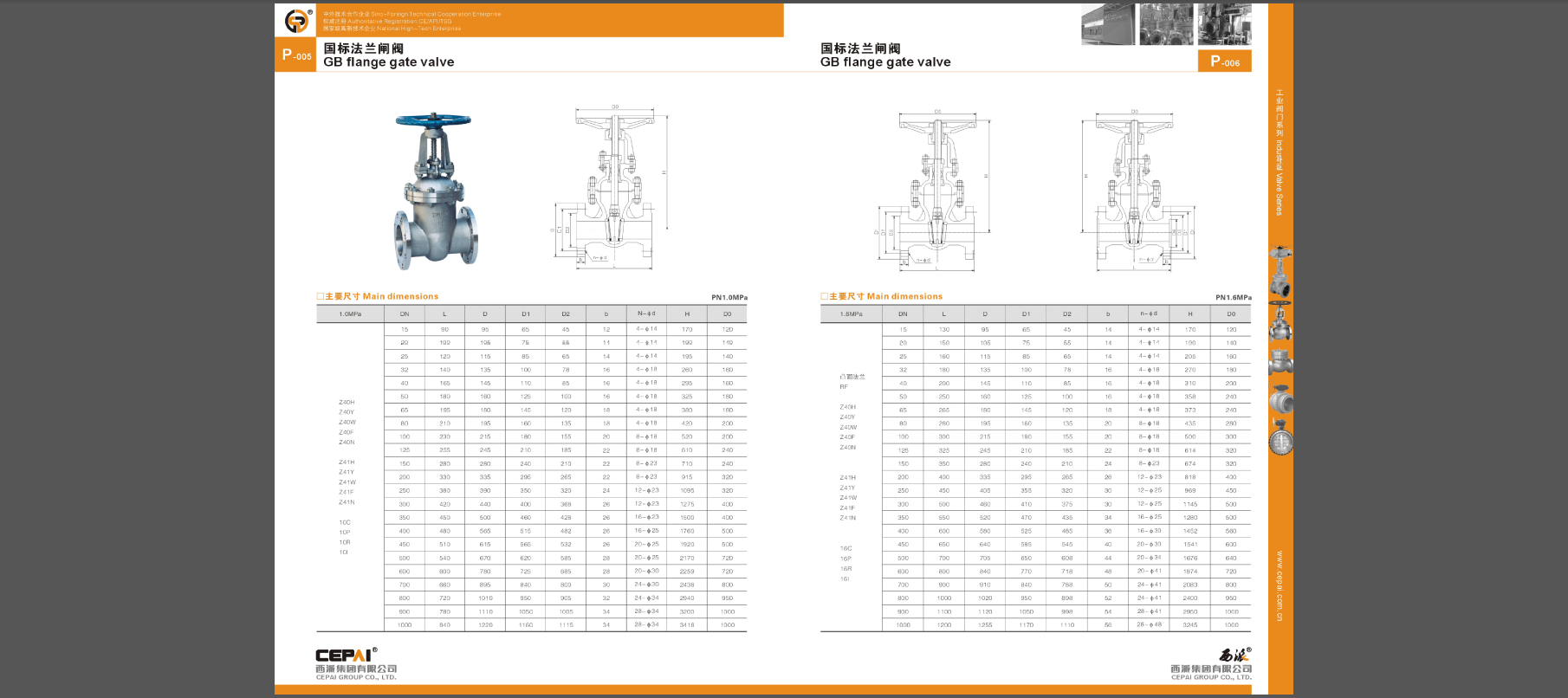Image resolution: width=1568 pixels, height=698 pixels.
Task: Click DN '1000' cell in left table's last row
Action: [x=405, y=625]
